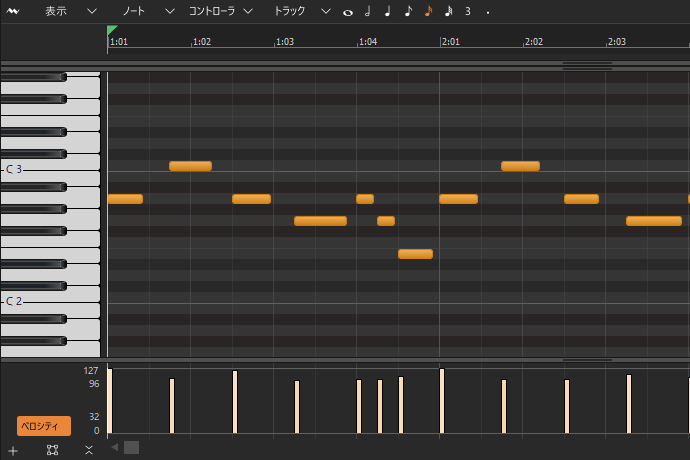Expand the 表示 dropdown arrow
Image resolution: width=690 pixels, height=460 pixels.
click(x=92, y=11)
